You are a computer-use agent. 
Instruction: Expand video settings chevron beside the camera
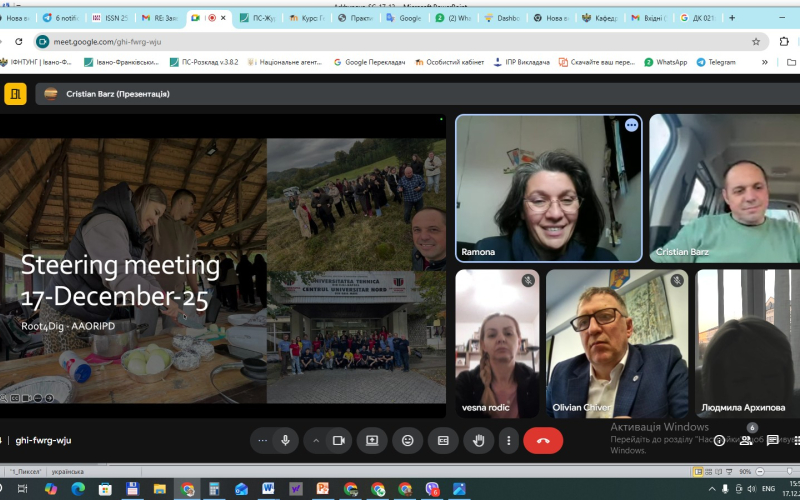point(316,440)
